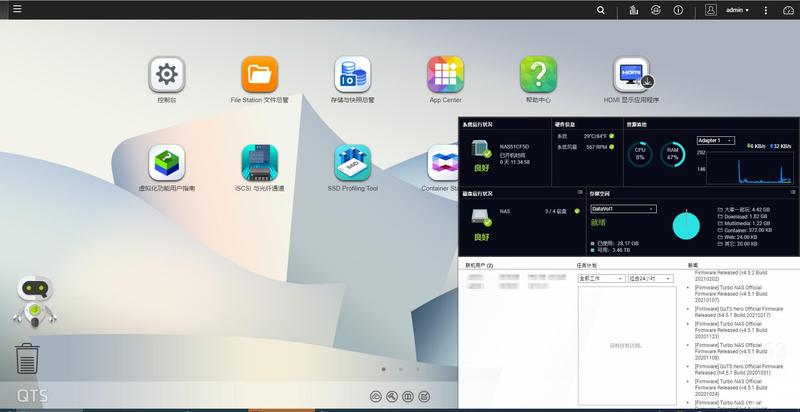The image size is (800, 412).
Task: Click the feedback icon in bottom toolbar
Action: click(x=424, y=396)
